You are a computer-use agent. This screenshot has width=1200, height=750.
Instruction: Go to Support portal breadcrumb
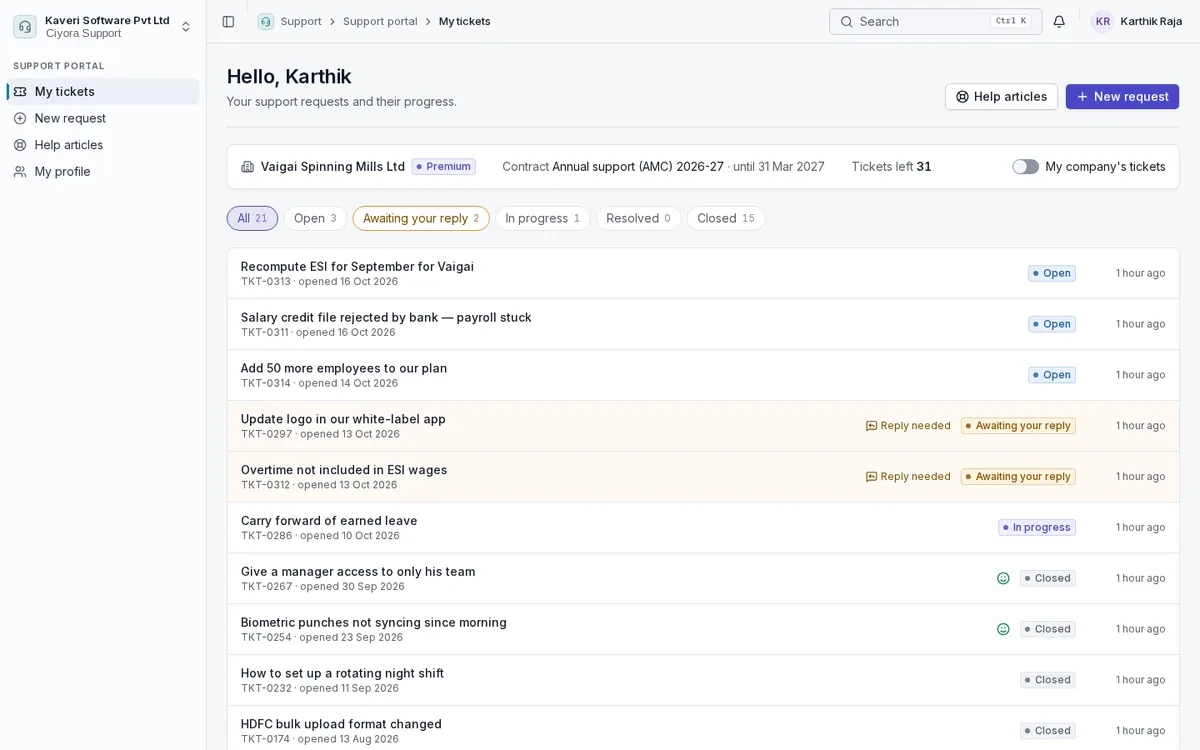point(380,21)
